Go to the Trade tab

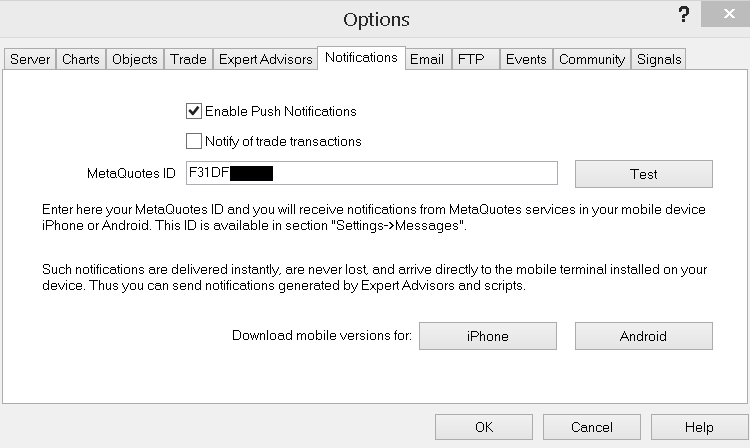(188, 59)
